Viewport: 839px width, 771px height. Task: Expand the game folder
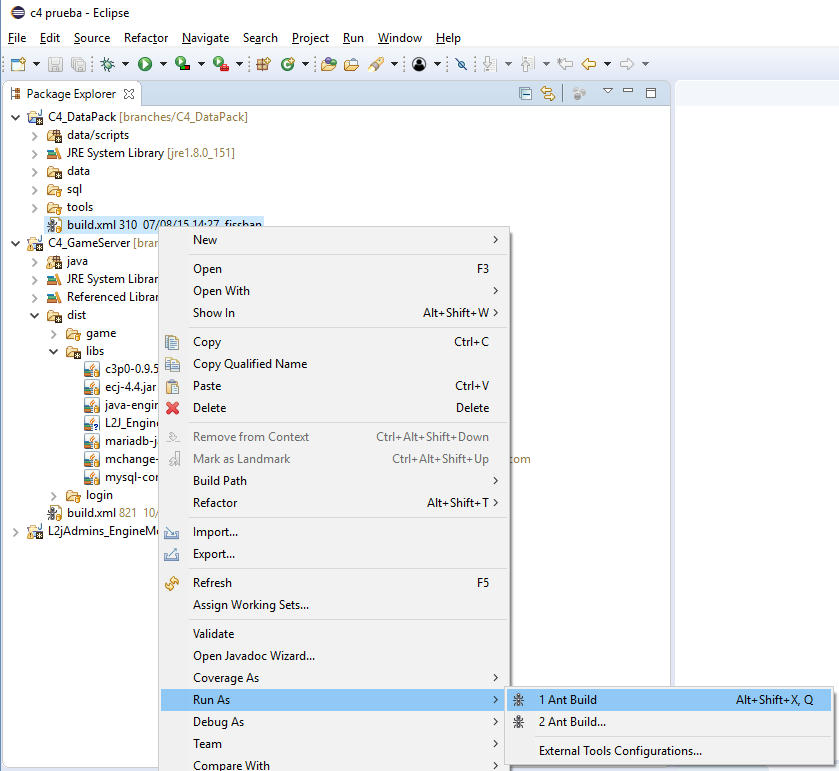pos(54,334)
